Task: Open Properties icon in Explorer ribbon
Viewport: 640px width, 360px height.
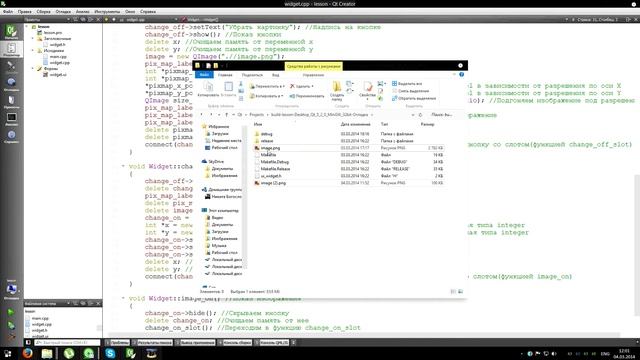Action: [367, 90]
